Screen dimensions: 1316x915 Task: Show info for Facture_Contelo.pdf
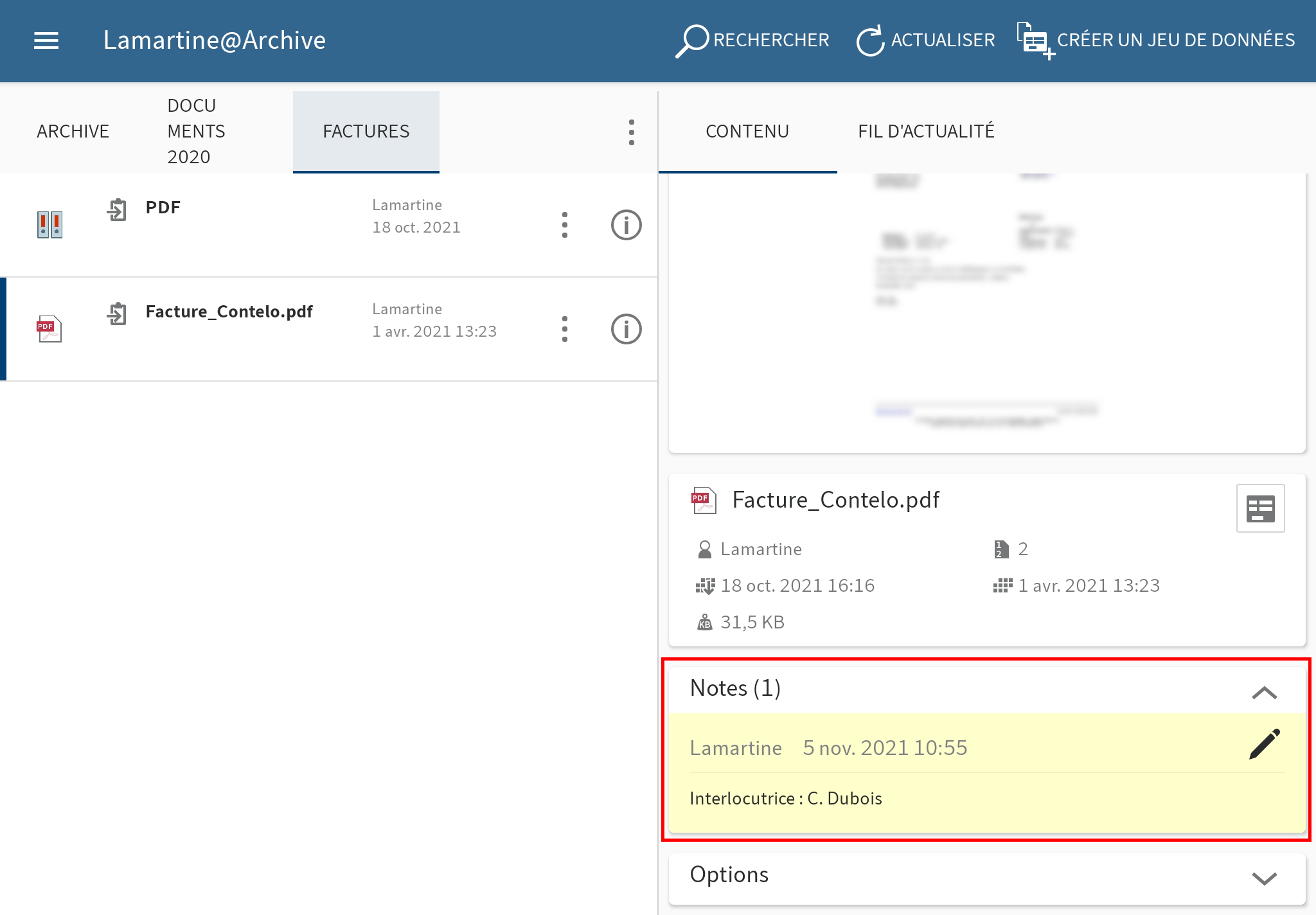pyautogui.click(x=627, y=329)
